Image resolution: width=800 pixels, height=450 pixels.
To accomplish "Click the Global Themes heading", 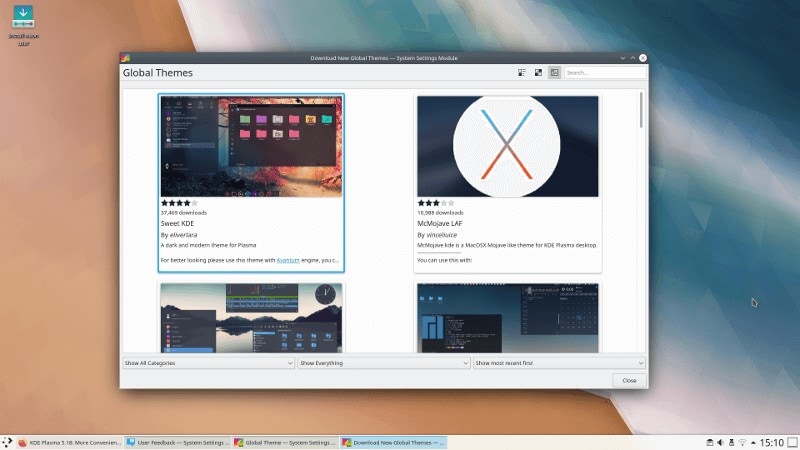I will pos(158,73).
